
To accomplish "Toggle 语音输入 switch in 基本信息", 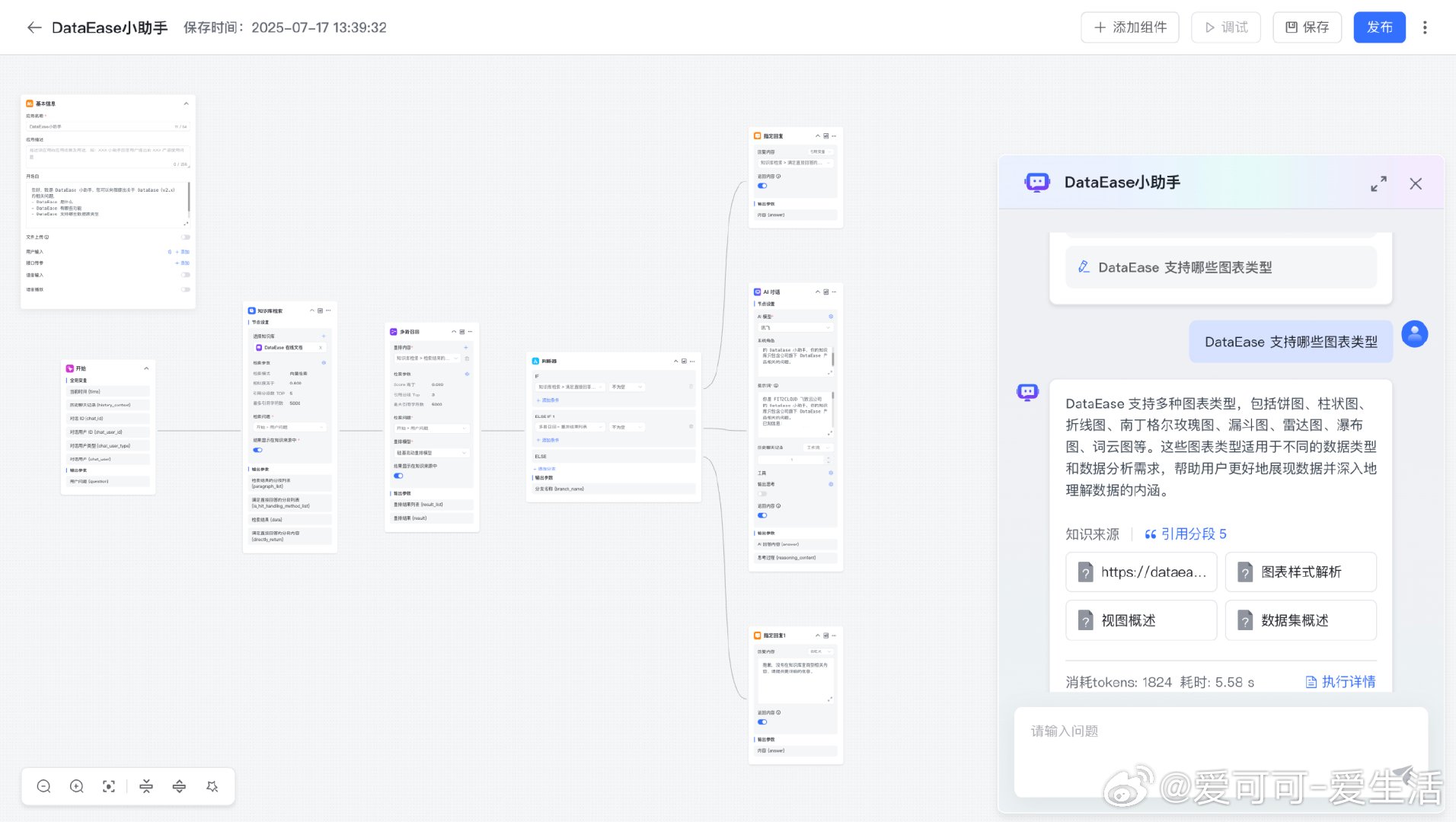I will (186, 275).
